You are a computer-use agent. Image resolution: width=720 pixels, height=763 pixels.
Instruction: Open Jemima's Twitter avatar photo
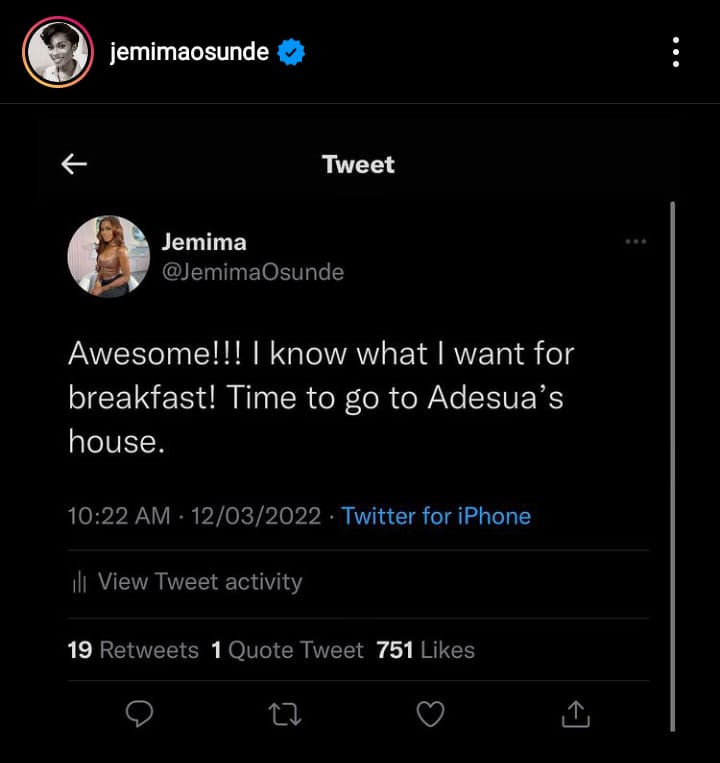106,256
